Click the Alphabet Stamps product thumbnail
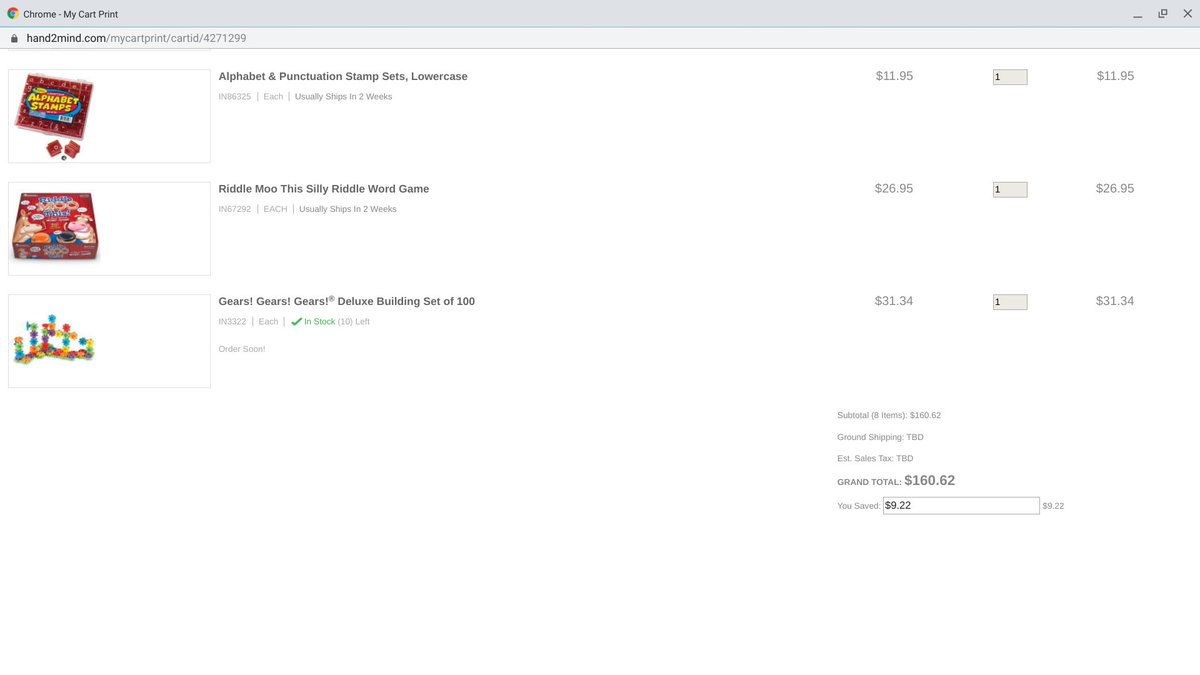 click(x=108, y=115)
